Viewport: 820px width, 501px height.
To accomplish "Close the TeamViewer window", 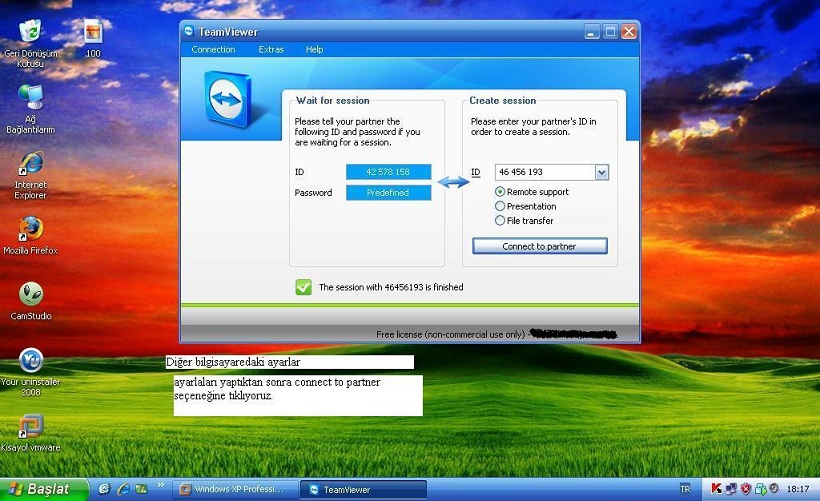I will click(x=629, y=32).
